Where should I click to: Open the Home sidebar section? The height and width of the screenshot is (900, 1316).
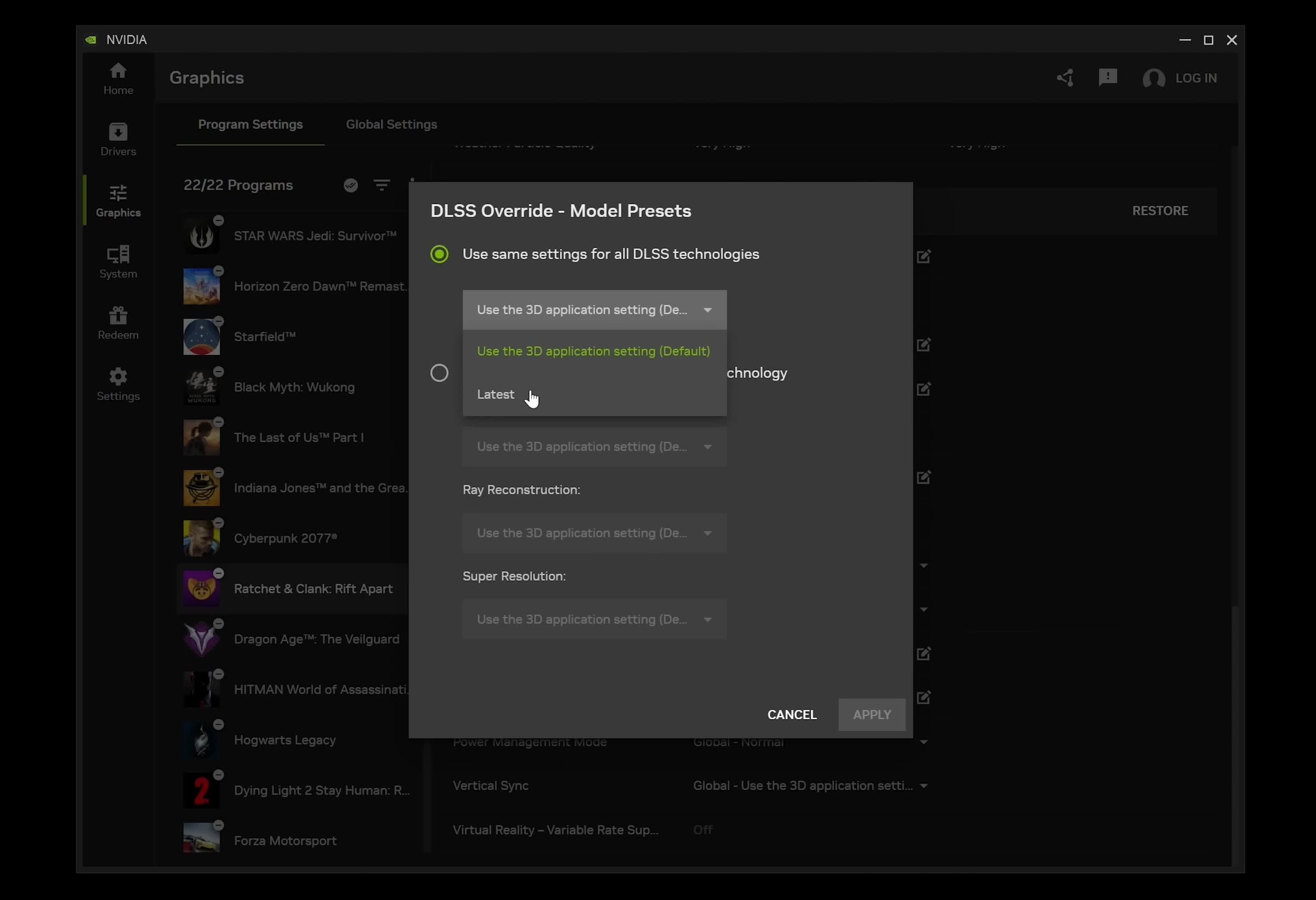coord(118,79)
